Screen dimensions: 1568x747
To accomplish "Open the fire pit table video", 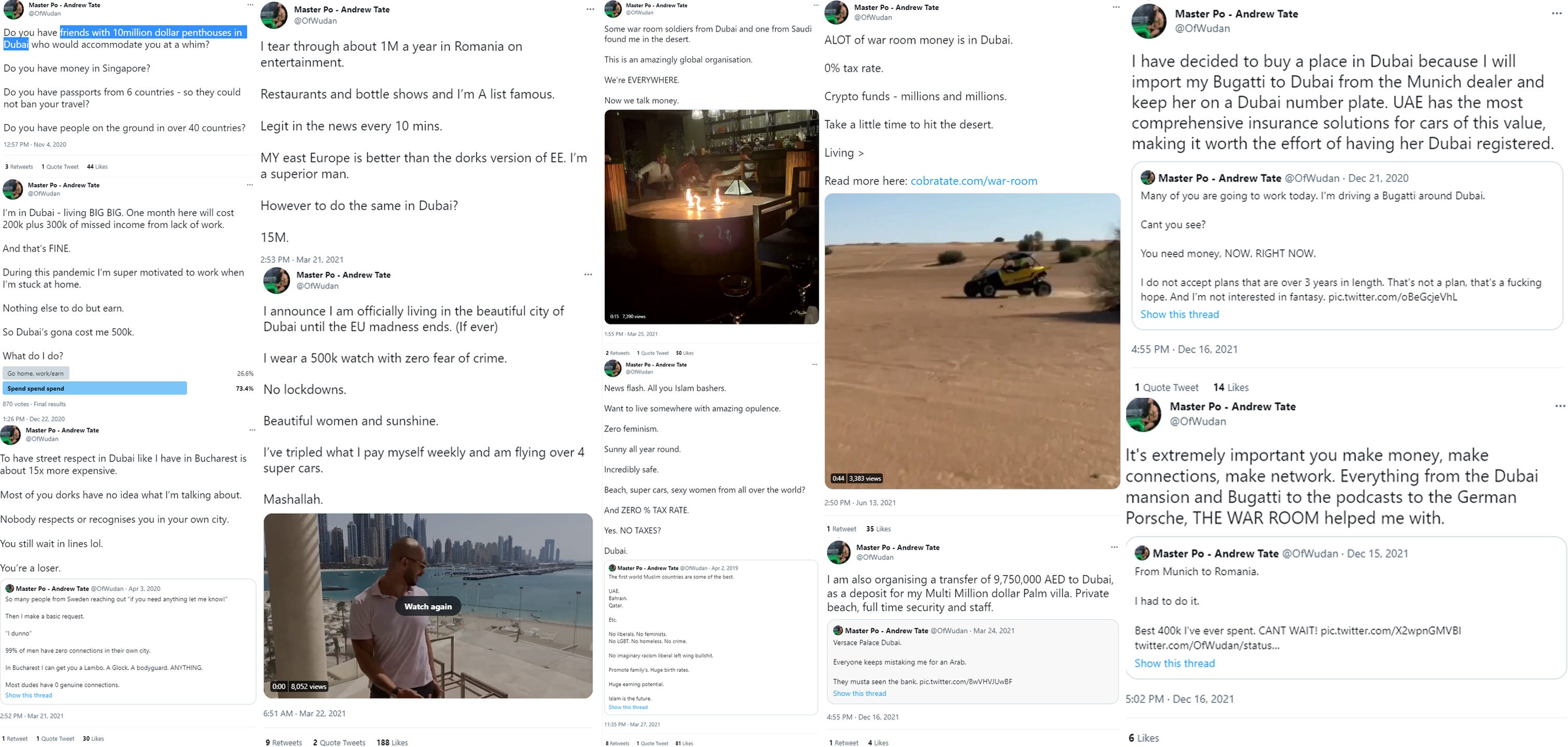I will tap(711, 217).
